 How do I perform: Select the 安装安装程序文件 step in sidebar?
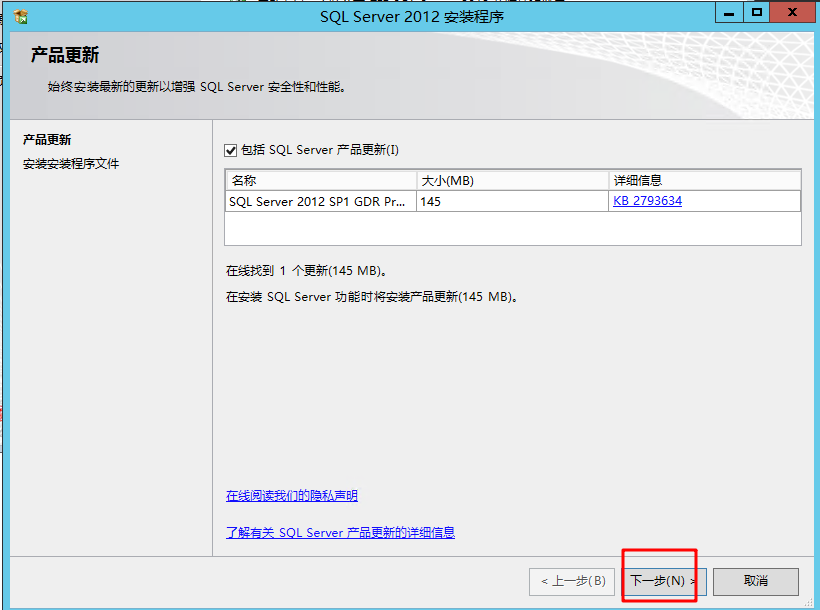pyautogui.click(x=71, y=164)
